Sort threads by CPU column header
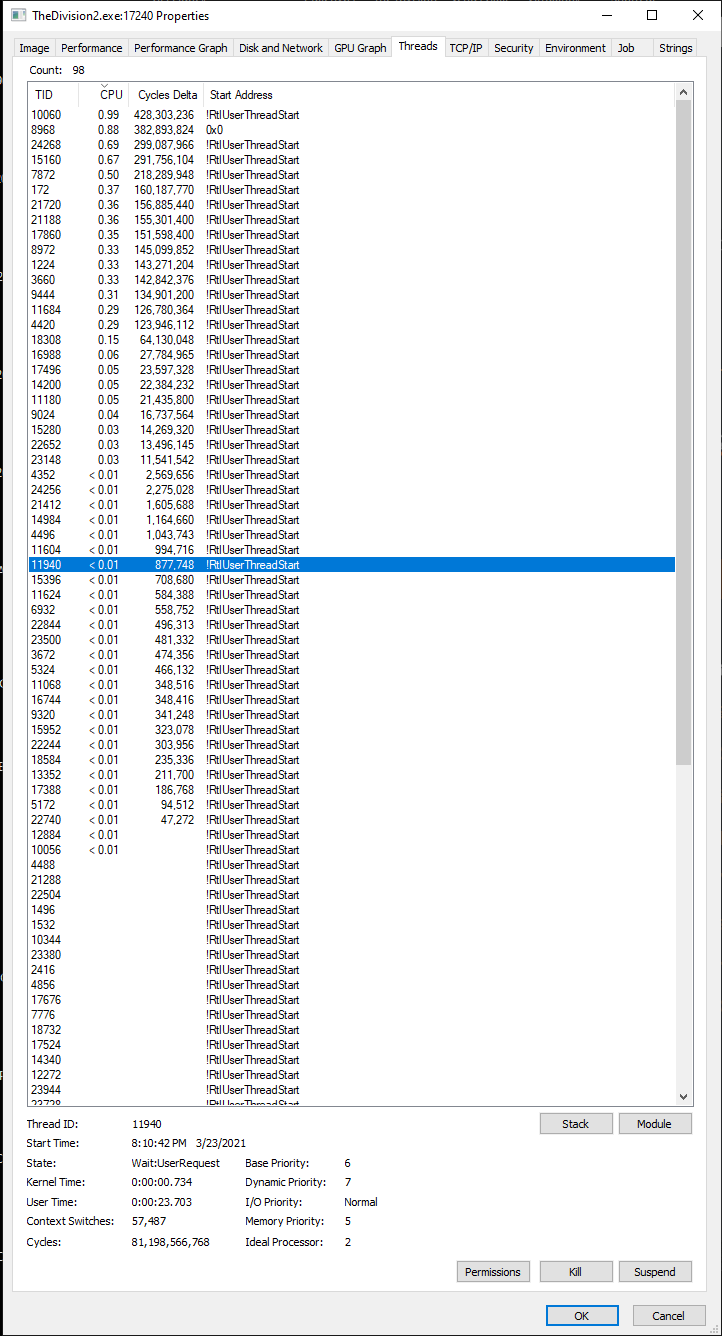Screen dimensions: 722x1336 [x=111, y=95]
